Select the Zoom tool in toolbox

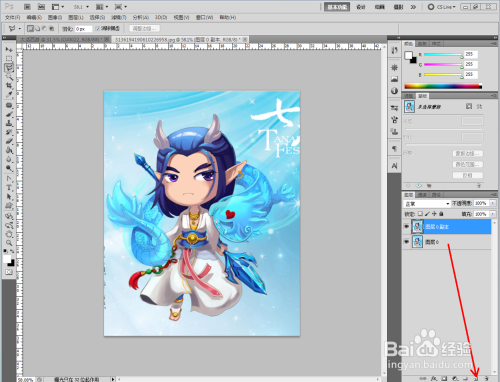(9, 243)
